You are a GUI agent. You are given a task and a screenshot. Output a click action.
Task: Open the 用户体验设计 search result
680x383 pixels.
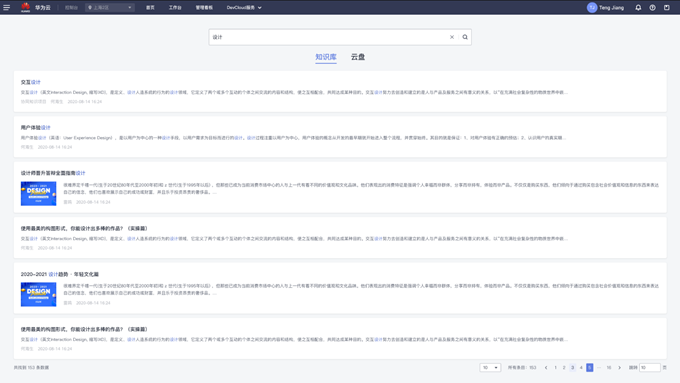[36, 128]
